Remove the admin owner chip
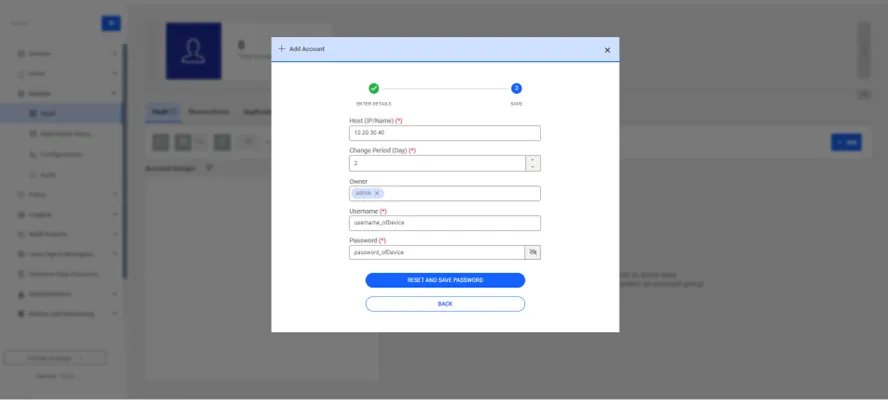Image resolution: width=888 pixels, height=400 pixels. [377, 193]
